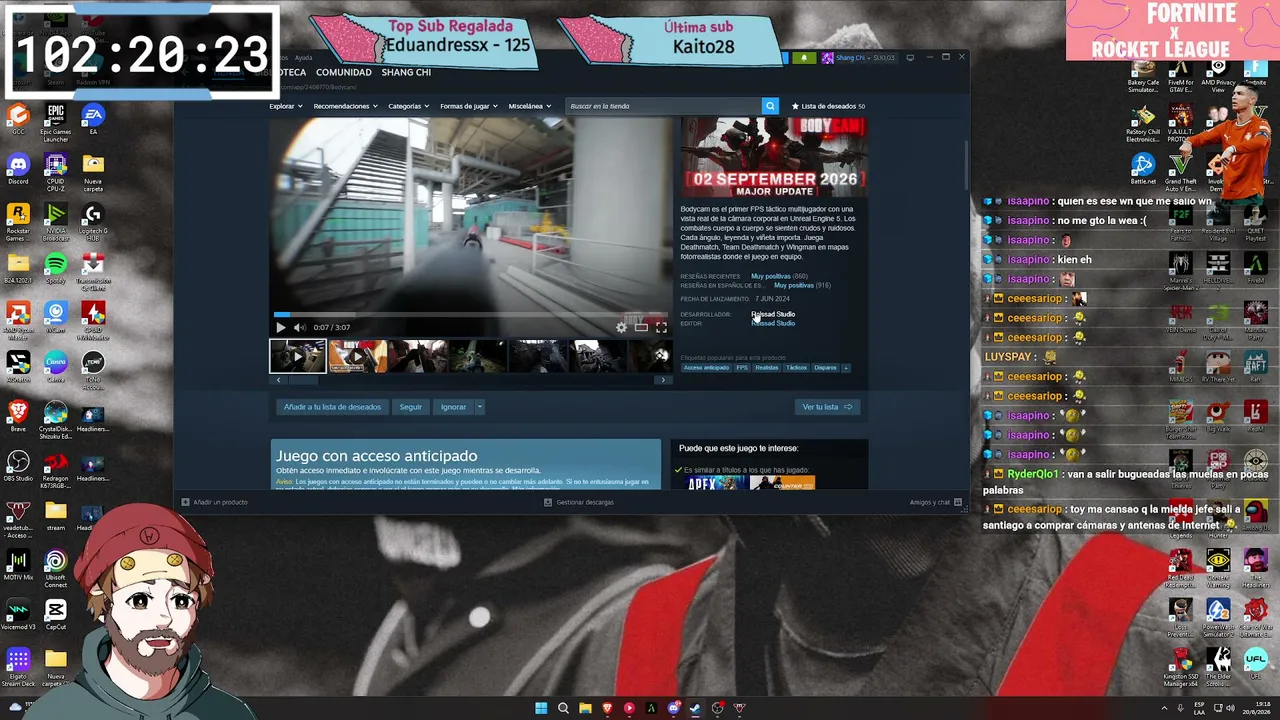Select the 'Acceso anticipado' tag

coord(706,368)
